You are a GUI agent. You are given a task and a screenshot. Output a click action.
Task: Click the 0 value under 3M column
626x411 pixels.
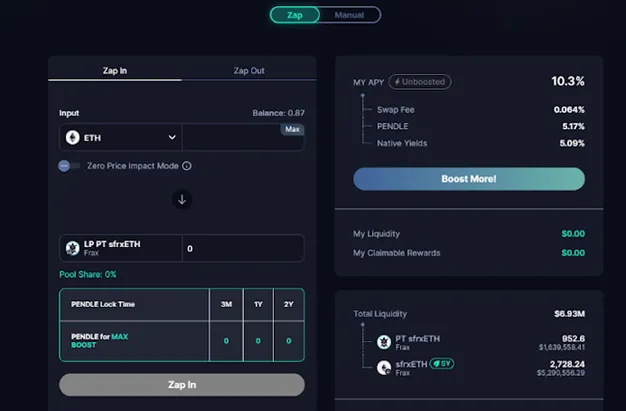tap(226, 341)
